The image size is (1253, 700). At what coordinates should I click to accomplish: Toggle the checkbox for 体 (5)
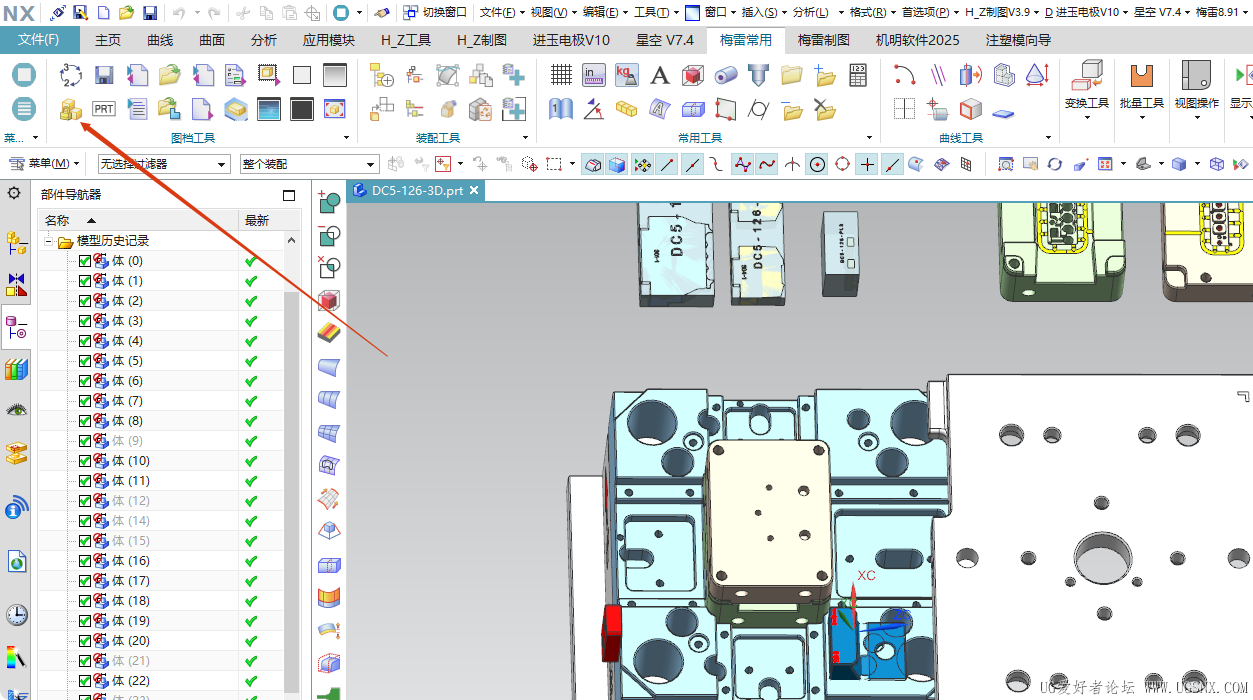coord(85,361)
